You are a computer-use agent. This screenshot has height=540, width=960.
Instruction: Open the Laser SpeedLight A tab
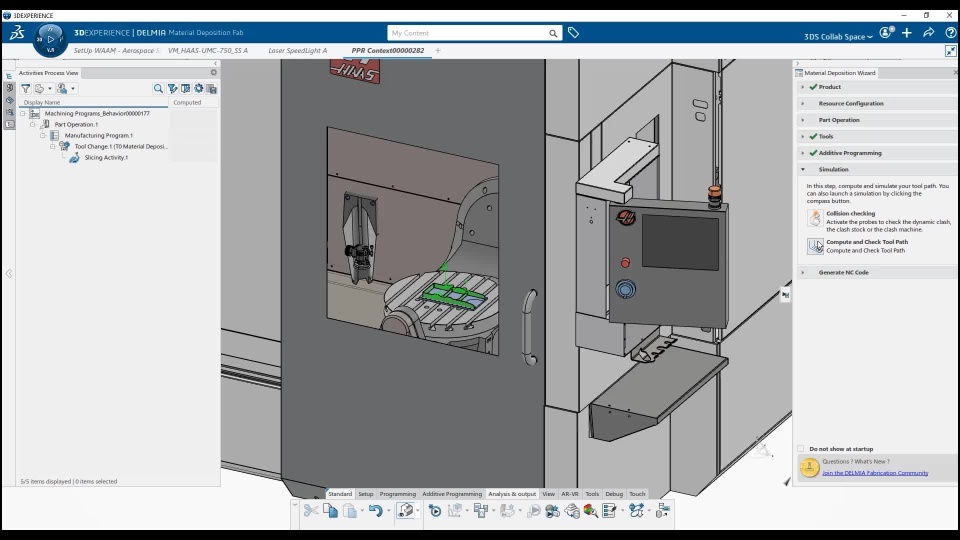pos(298,51)
